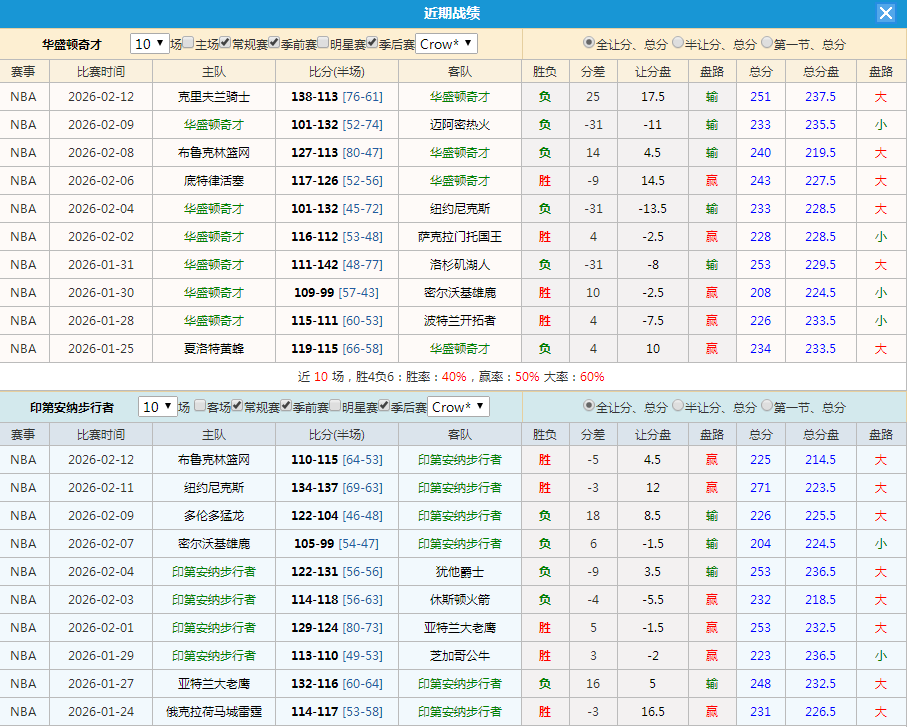The image size is (907, 727).
Task: Open the 布鲁克林篮网 link in Pacers table
Action: [214, 459]
